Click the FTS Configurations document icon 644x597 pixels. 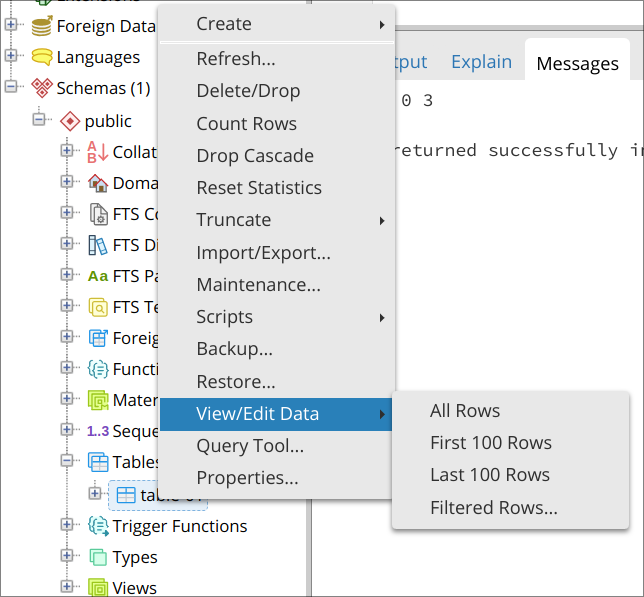(99, 214)
